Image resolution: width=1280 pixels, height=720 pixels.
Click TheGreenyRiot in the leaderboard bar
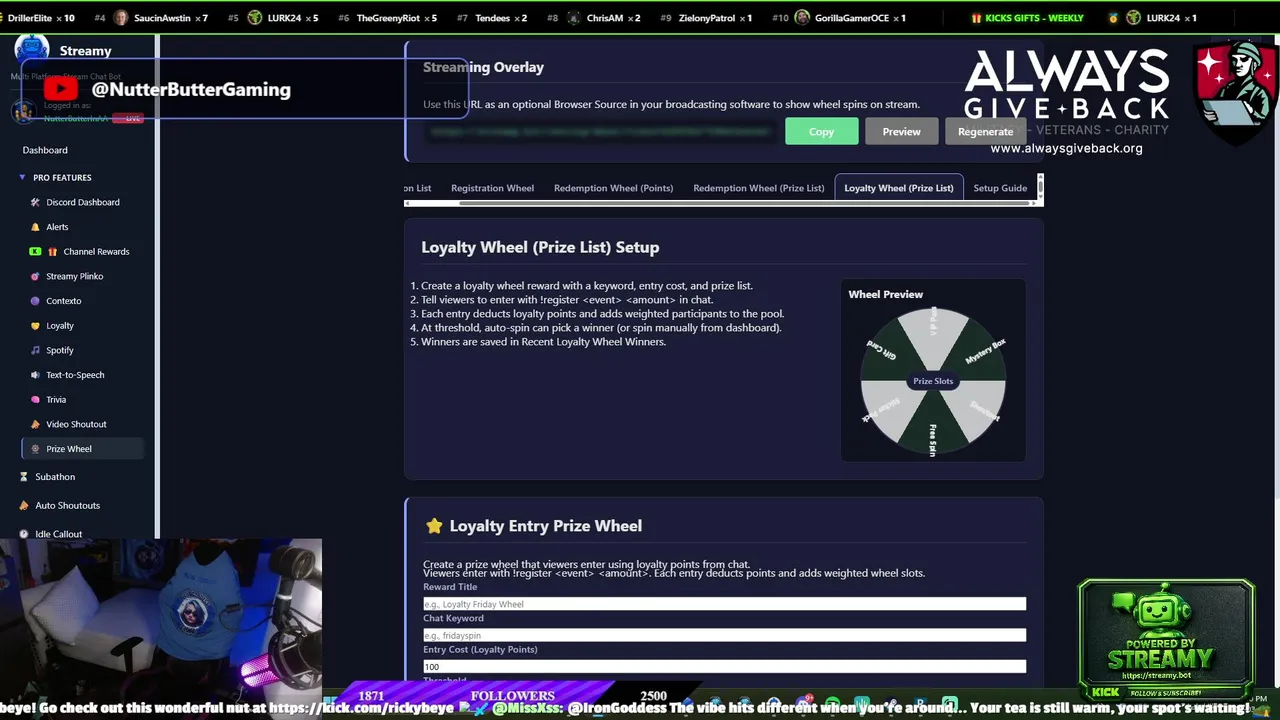coord(389,18)
